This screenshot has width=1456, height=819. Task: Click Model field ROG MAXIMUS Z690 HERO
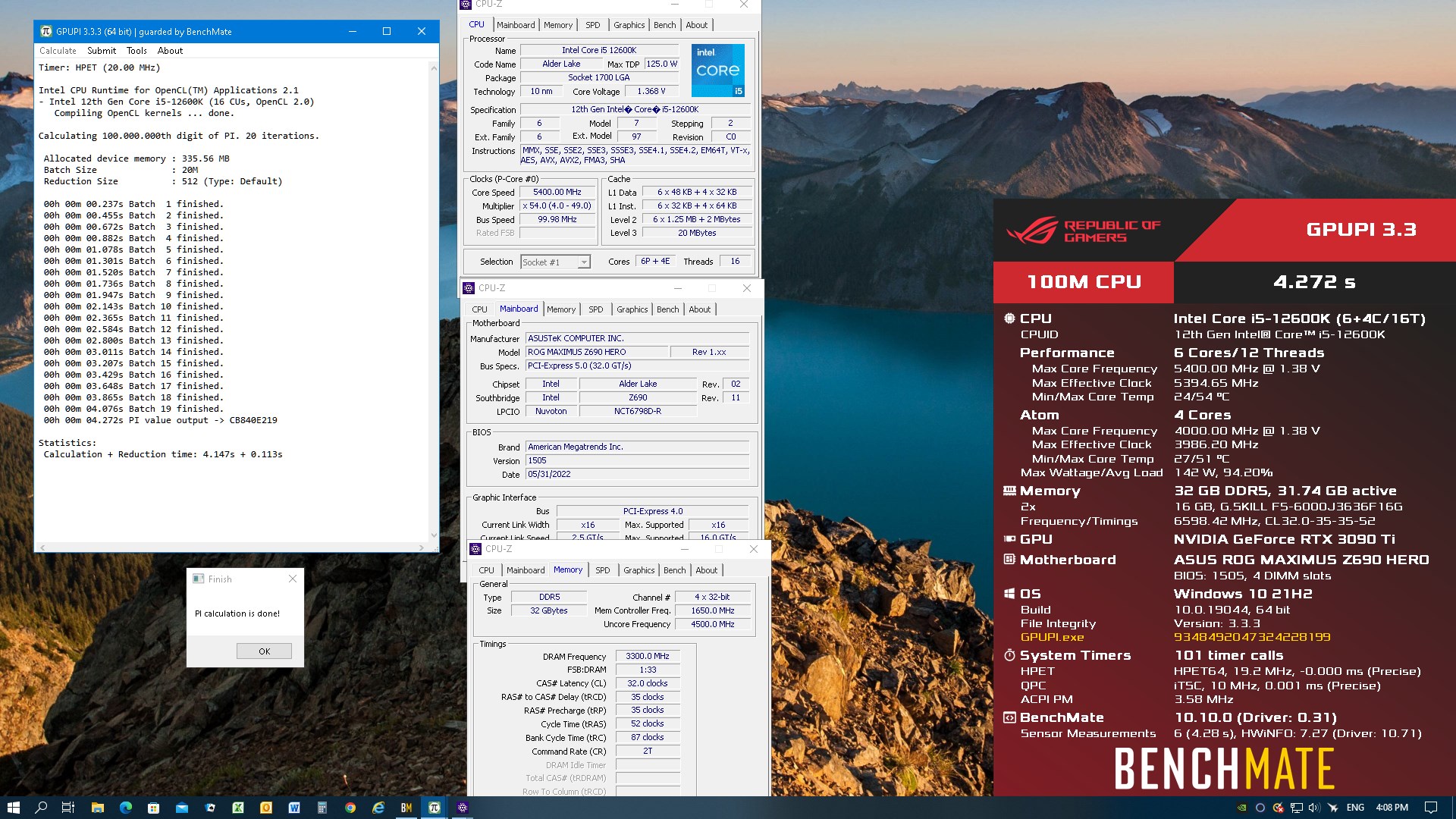(597, 352)
